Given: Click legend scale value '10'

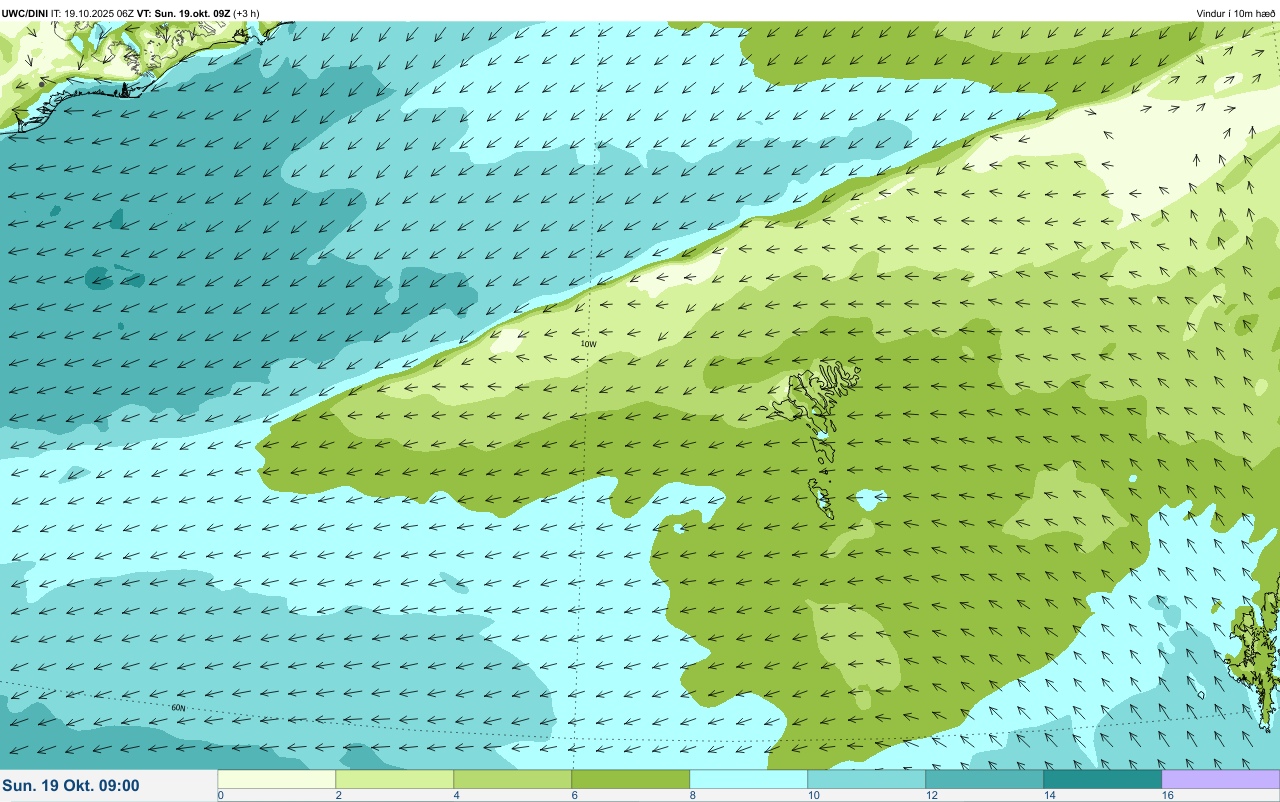Looking at the screenshot, I should pyautogui.click(x=813, y=795).
